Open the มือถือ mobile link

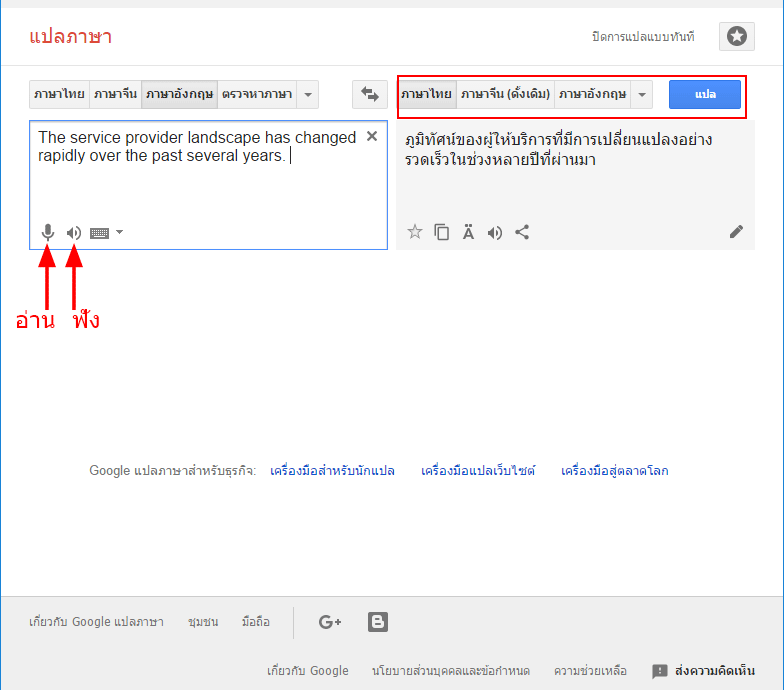point(256,622)
